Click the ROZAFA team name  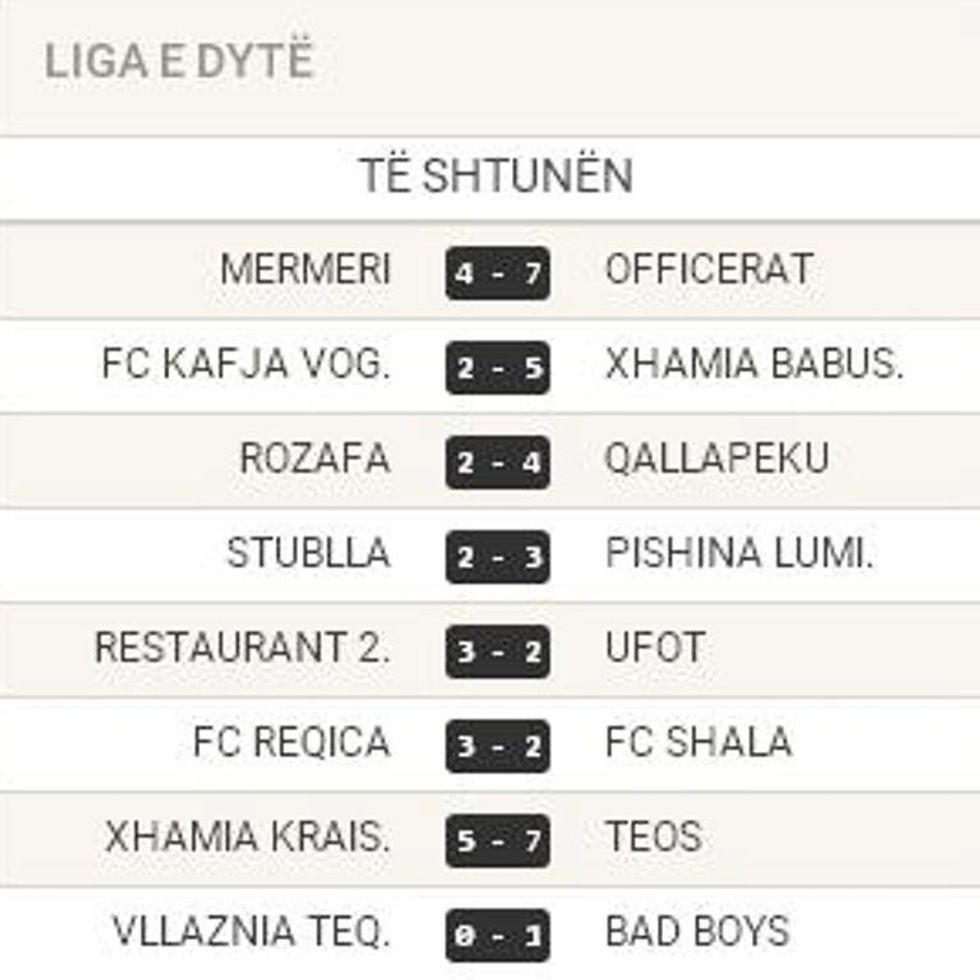(x=315, y=459)
